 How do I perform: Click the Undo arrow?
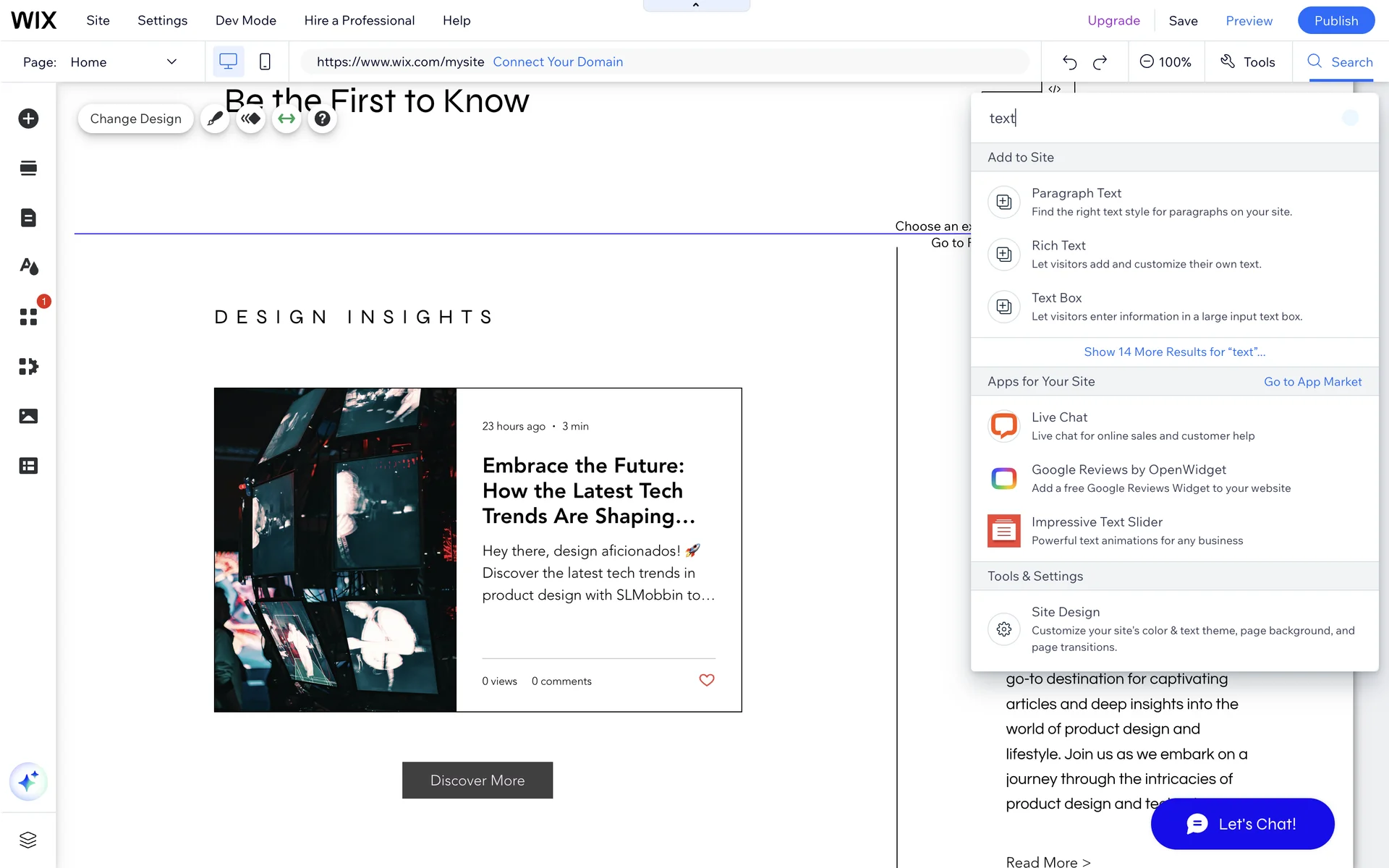[x=1069, y=62]
